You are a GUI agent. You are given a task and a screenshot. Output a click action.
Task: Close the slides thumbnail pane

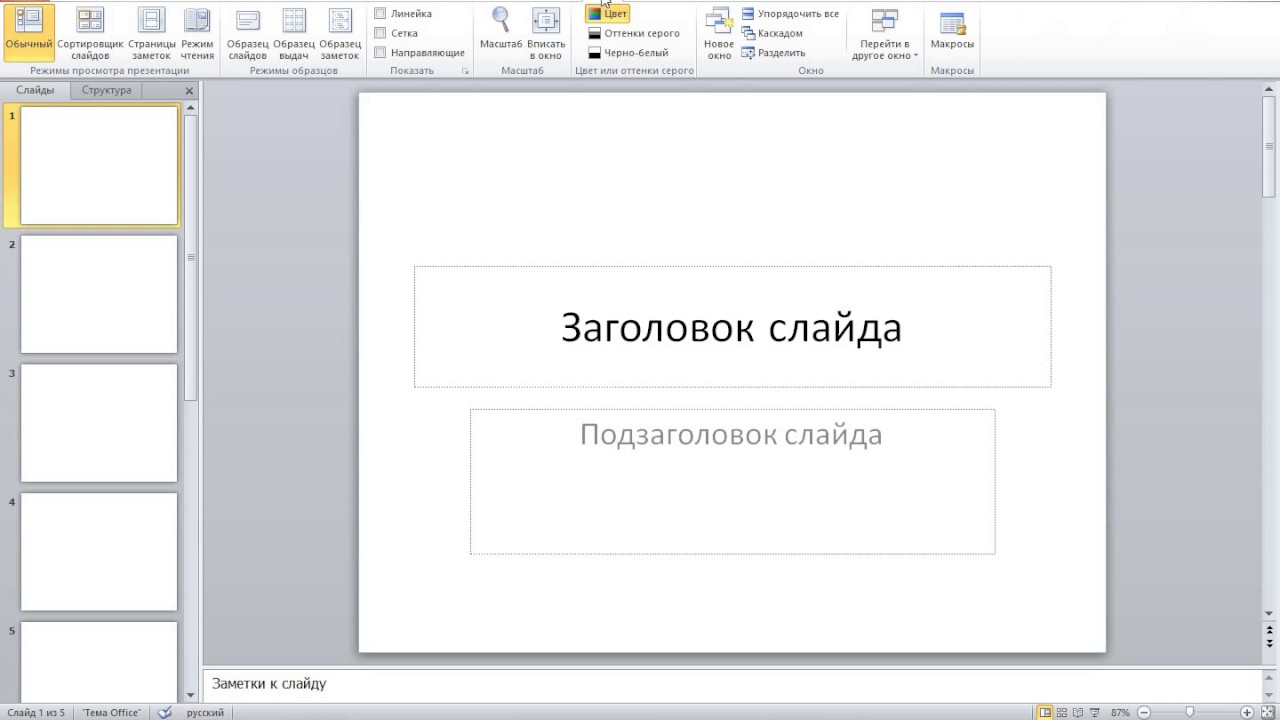[190, 91]
